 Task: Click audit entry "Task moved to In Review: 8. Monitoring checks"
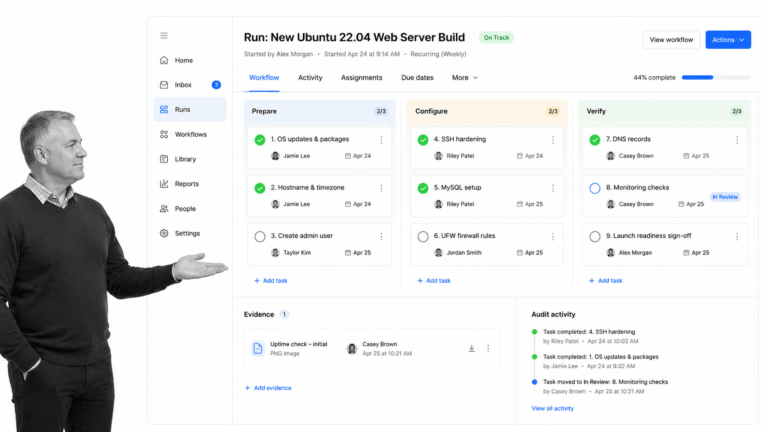click(605, 382)
